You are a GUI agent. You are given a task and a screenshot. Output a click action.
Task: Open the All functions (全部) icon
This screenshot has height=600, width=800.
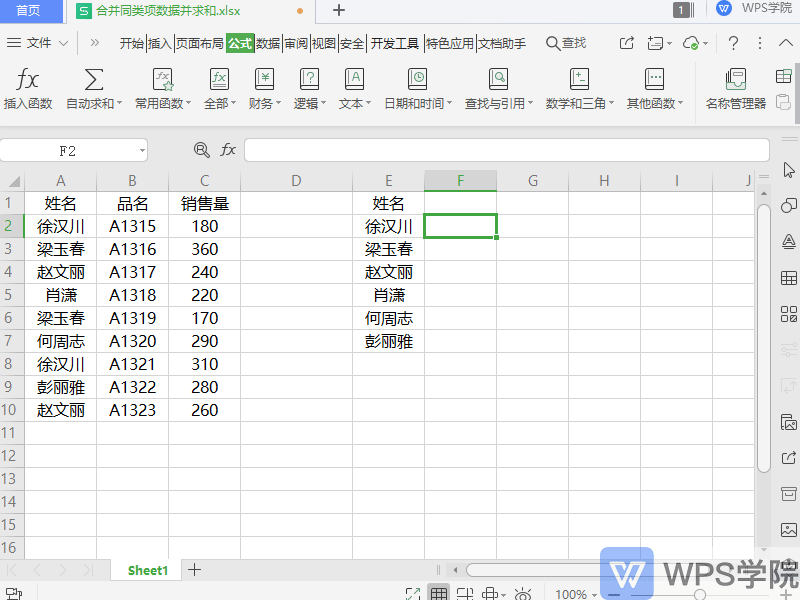coord(219,80)
